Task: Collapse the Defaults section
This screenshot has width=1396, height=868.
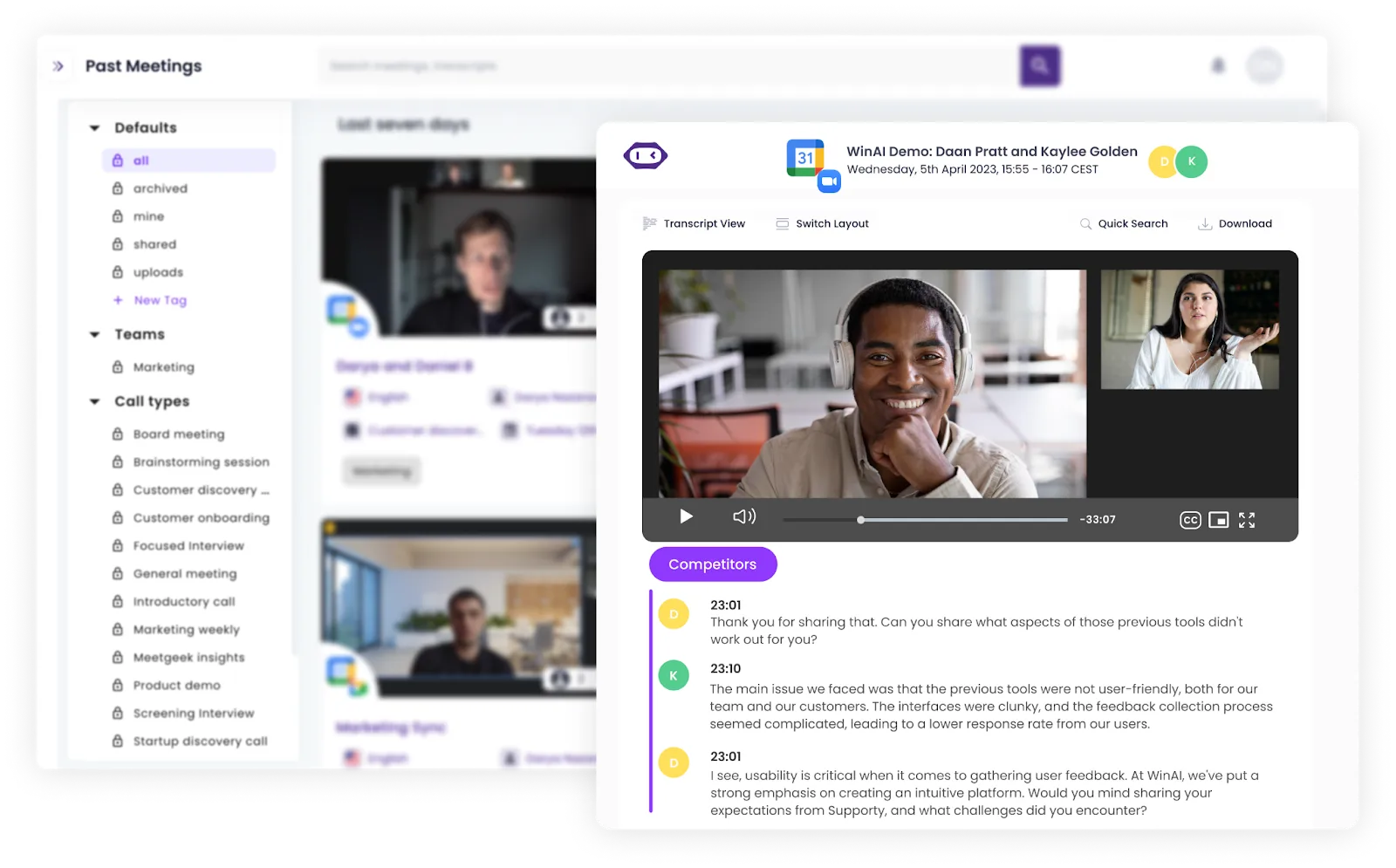Action: coord(94,127)
